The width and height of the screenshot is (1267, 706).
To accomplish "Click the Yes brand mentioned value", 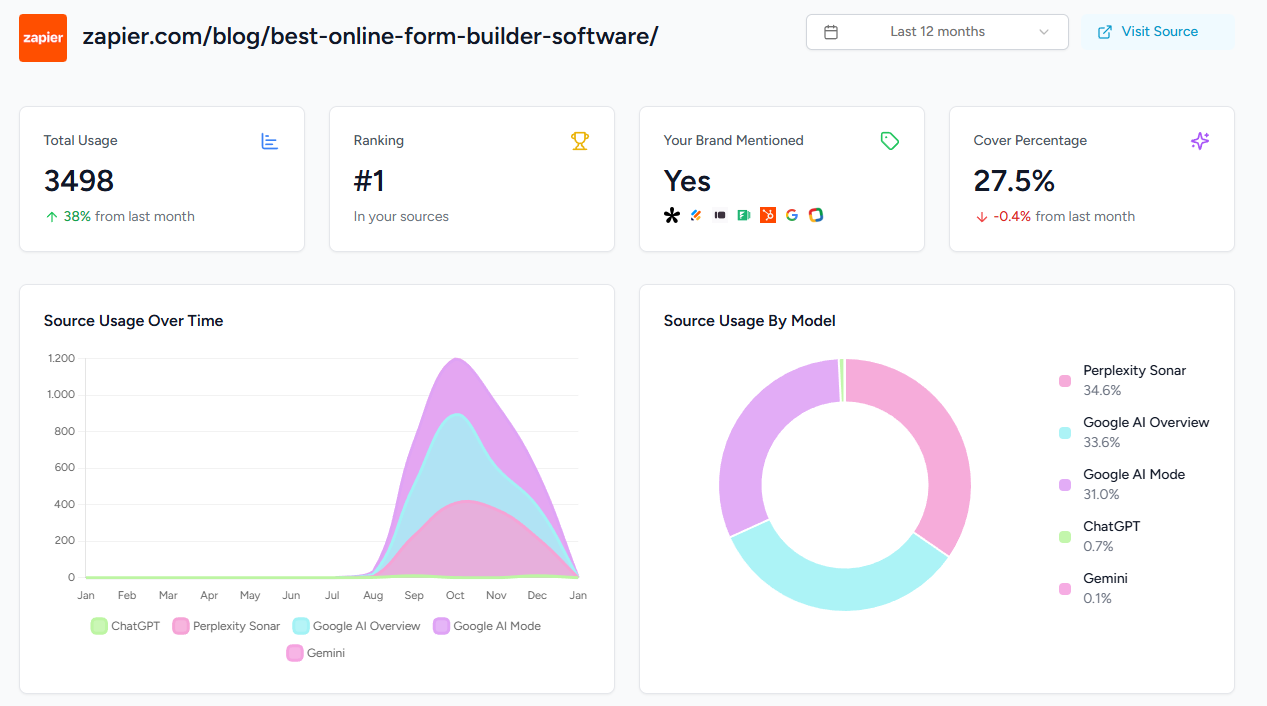I will click(688, 181).
